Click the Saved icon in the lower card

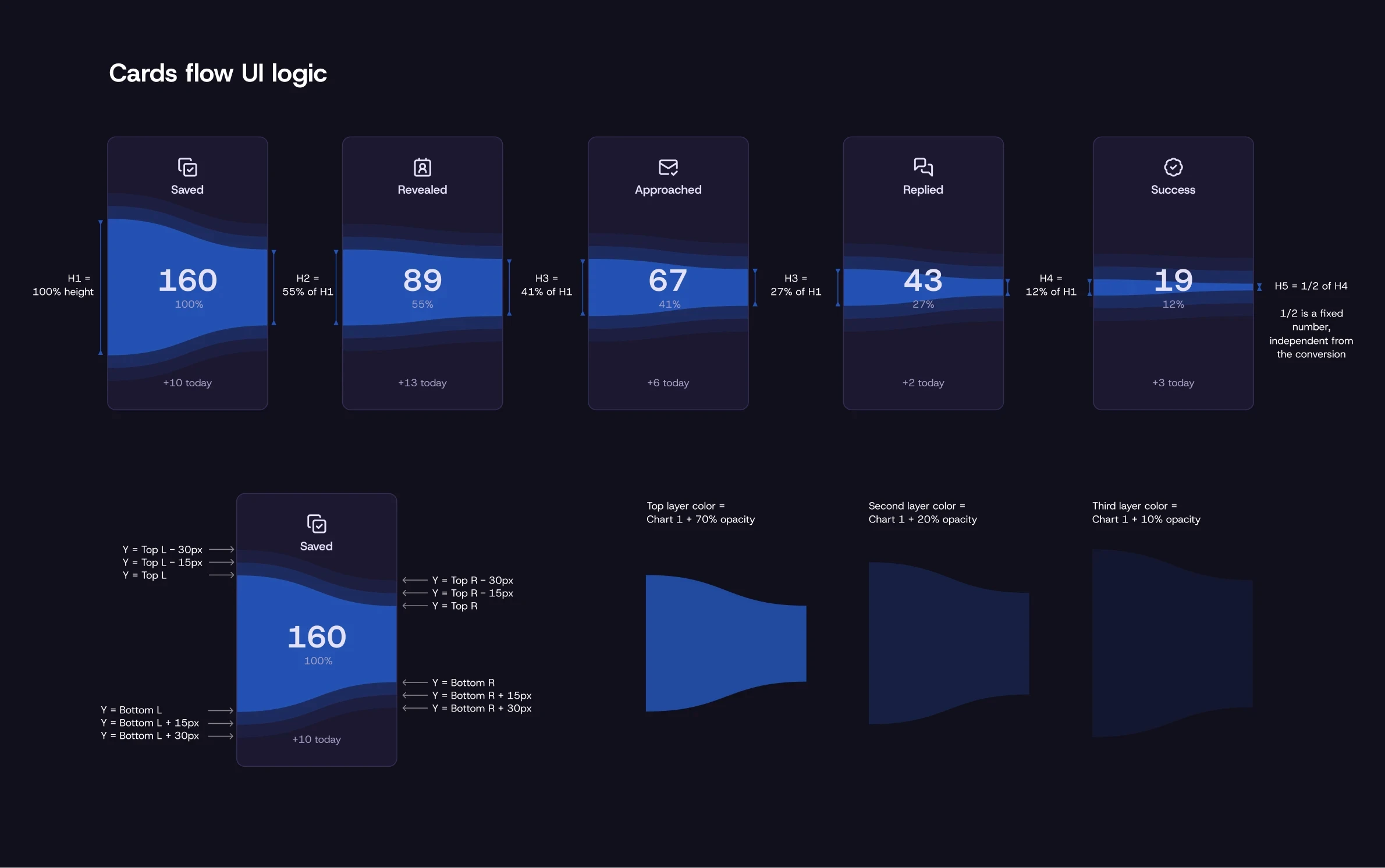point(317,524)
